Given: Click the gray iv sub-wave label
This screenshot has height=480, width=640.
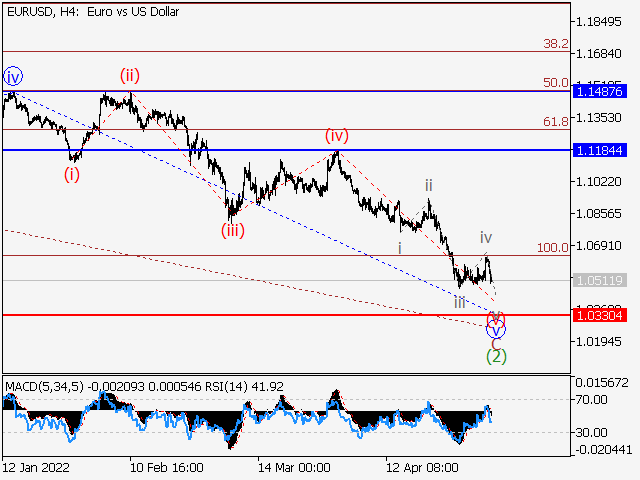Looking at the screenshot, I should [486, 237].
